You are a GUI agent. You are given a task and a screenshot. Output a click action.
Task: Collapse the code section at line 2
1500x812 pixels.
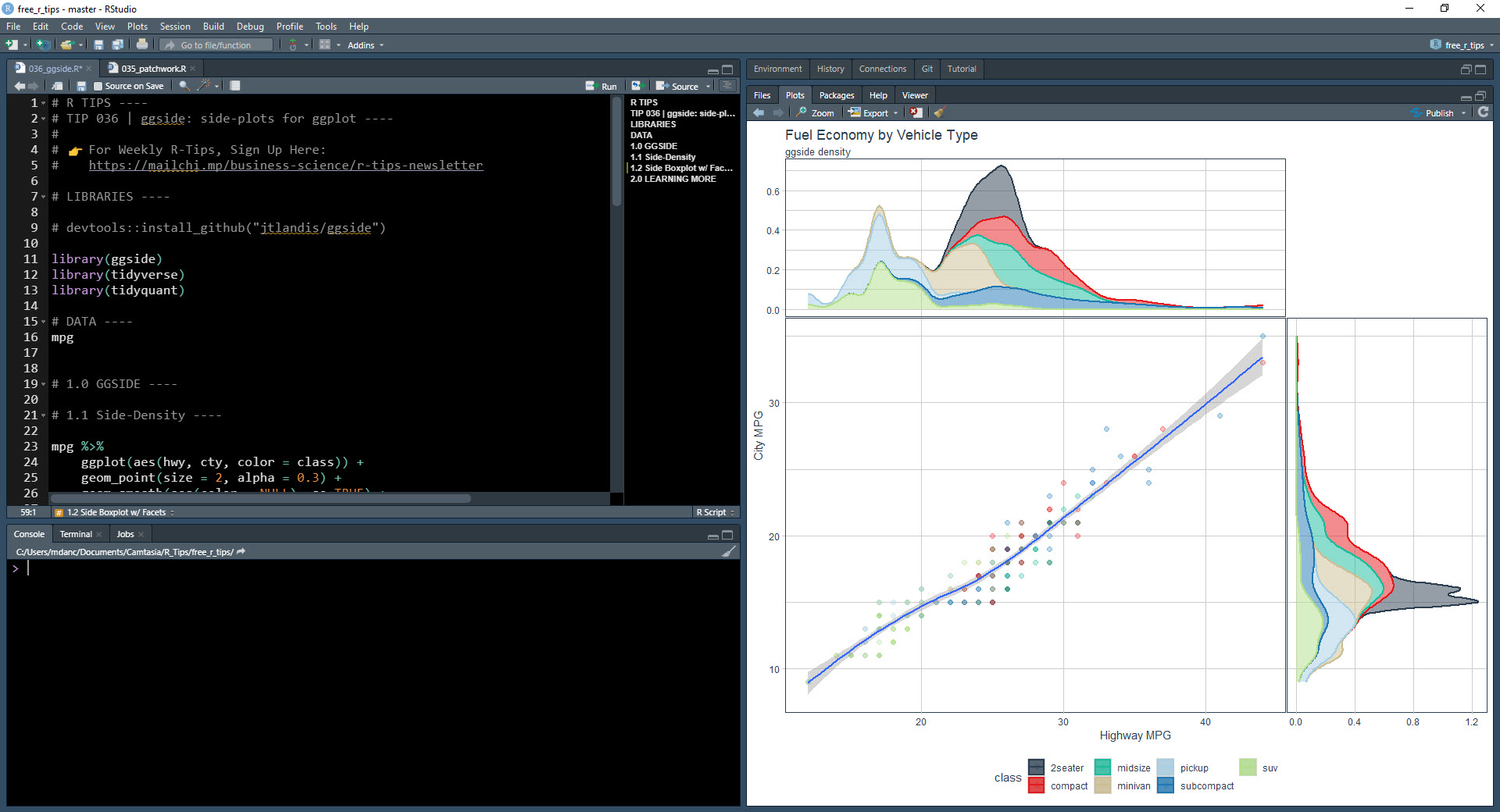point(44,119)
